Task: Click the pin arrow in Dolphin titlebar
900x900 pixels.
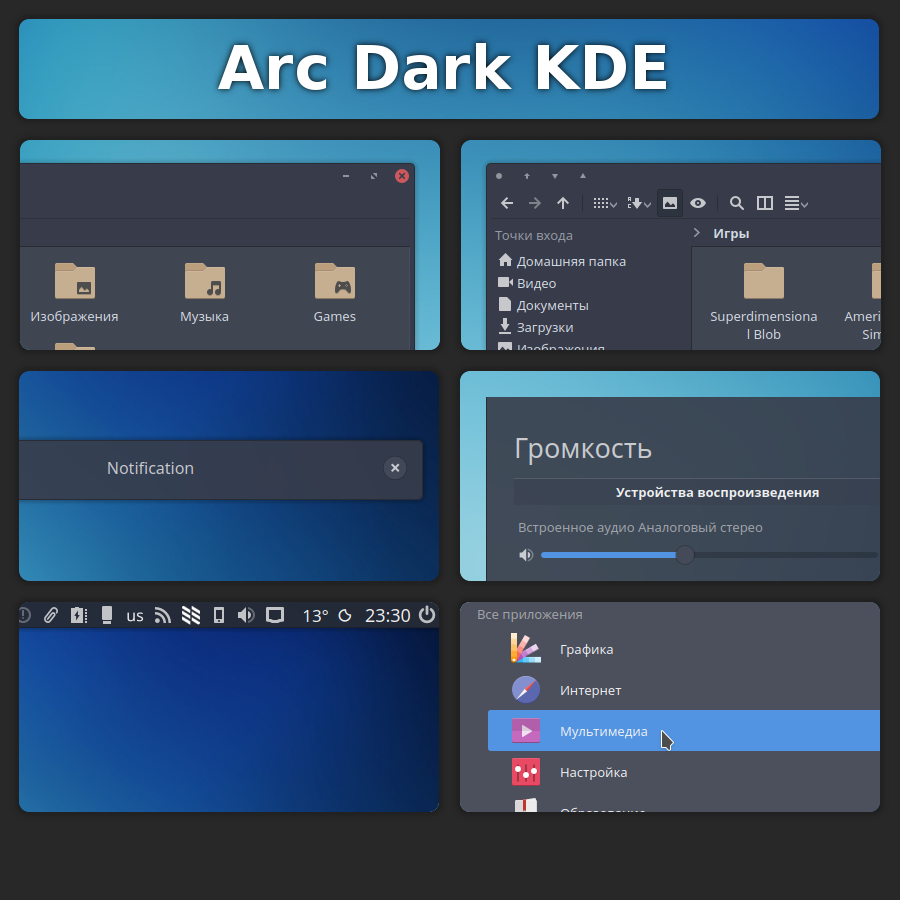Action: coord(527,176)
